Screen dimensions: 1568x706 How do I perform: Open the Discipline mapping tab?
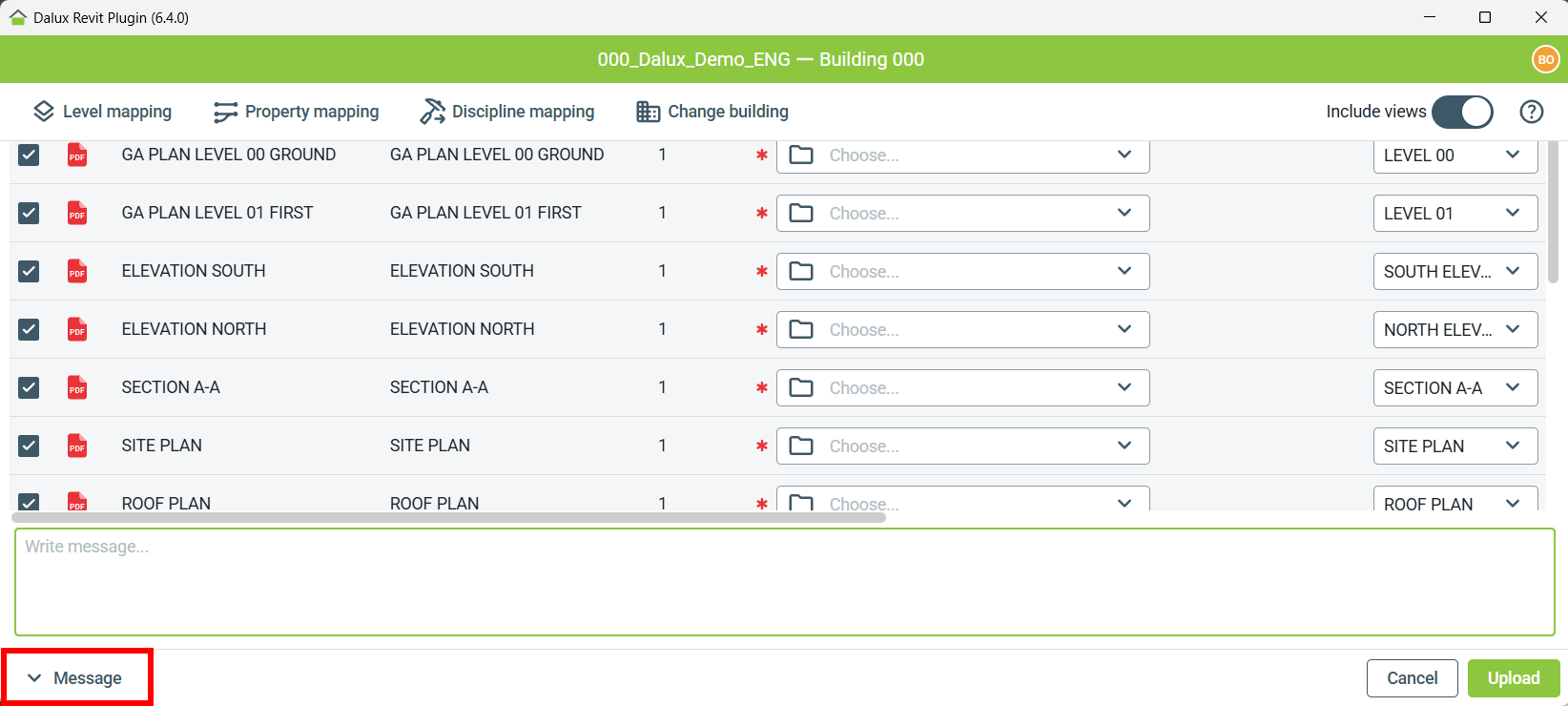tap(523, 112)
